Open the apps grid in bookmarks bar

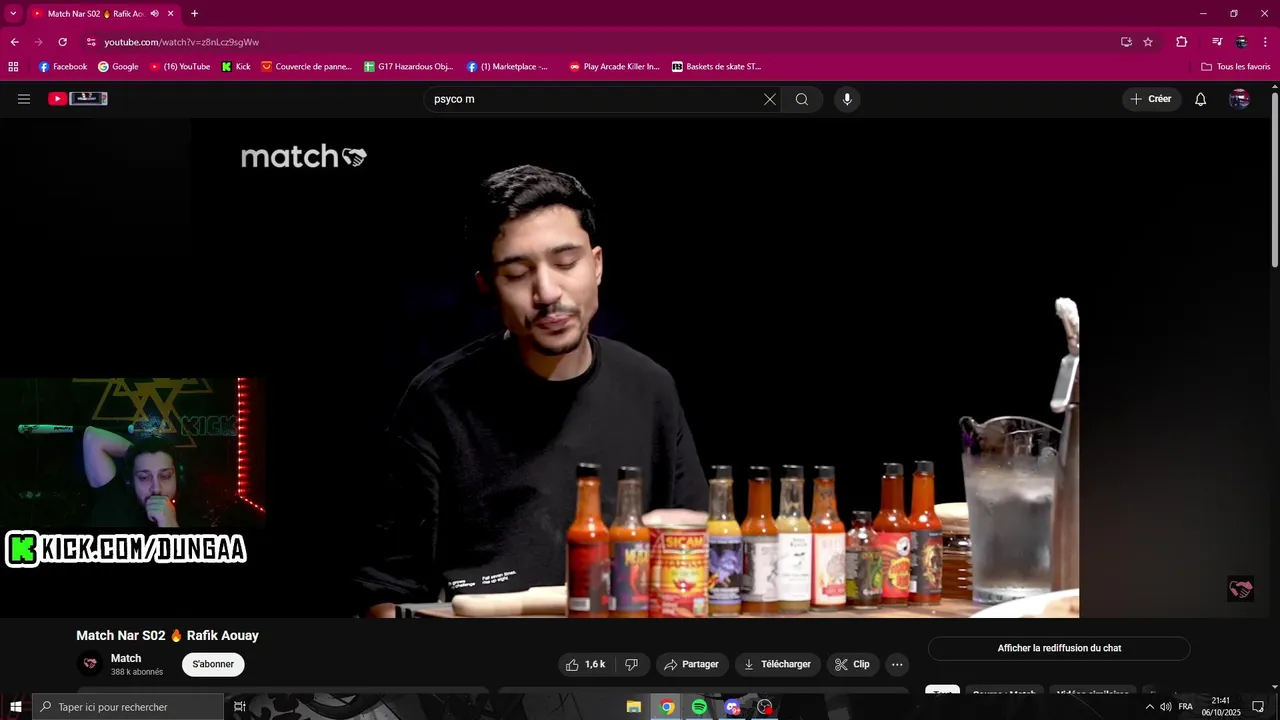[x=13, y=67]
